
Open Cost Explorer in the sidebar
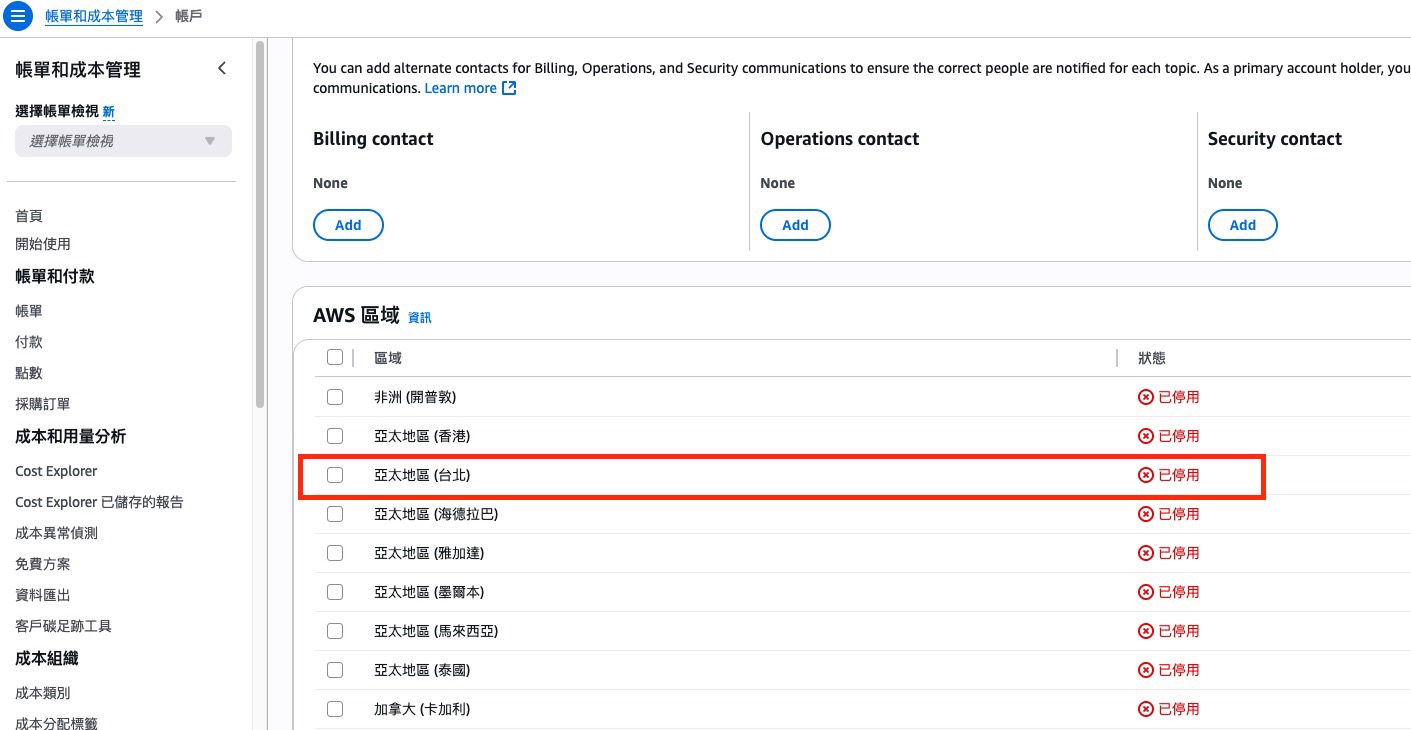56,471
